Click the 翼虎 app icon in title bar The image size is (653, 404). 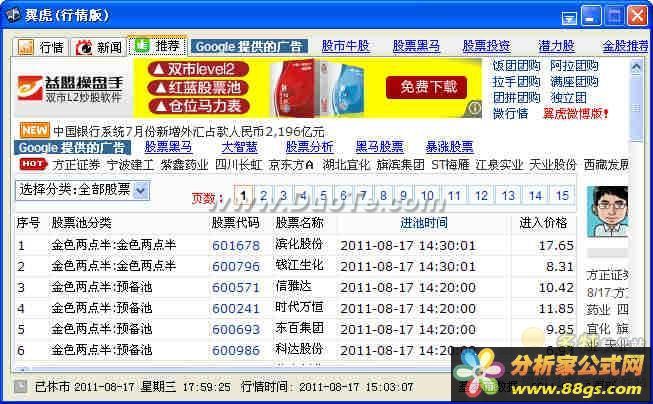point(13,15)
